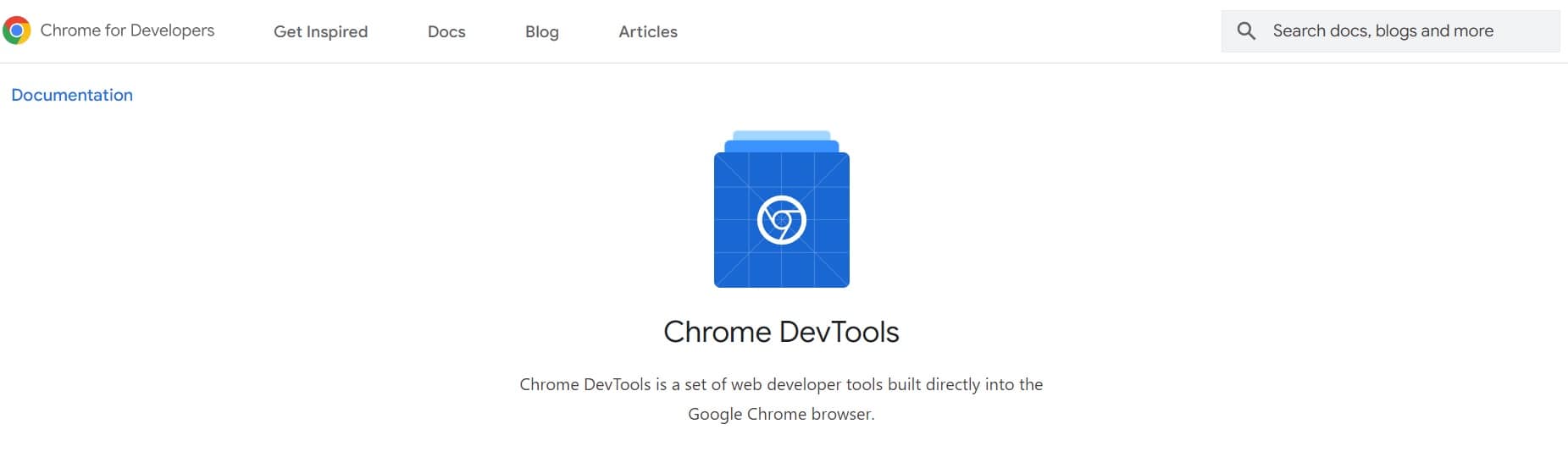Follow the Documentation breadcrumb link
The image size is (1568, 457).
(x=72, y=95)
